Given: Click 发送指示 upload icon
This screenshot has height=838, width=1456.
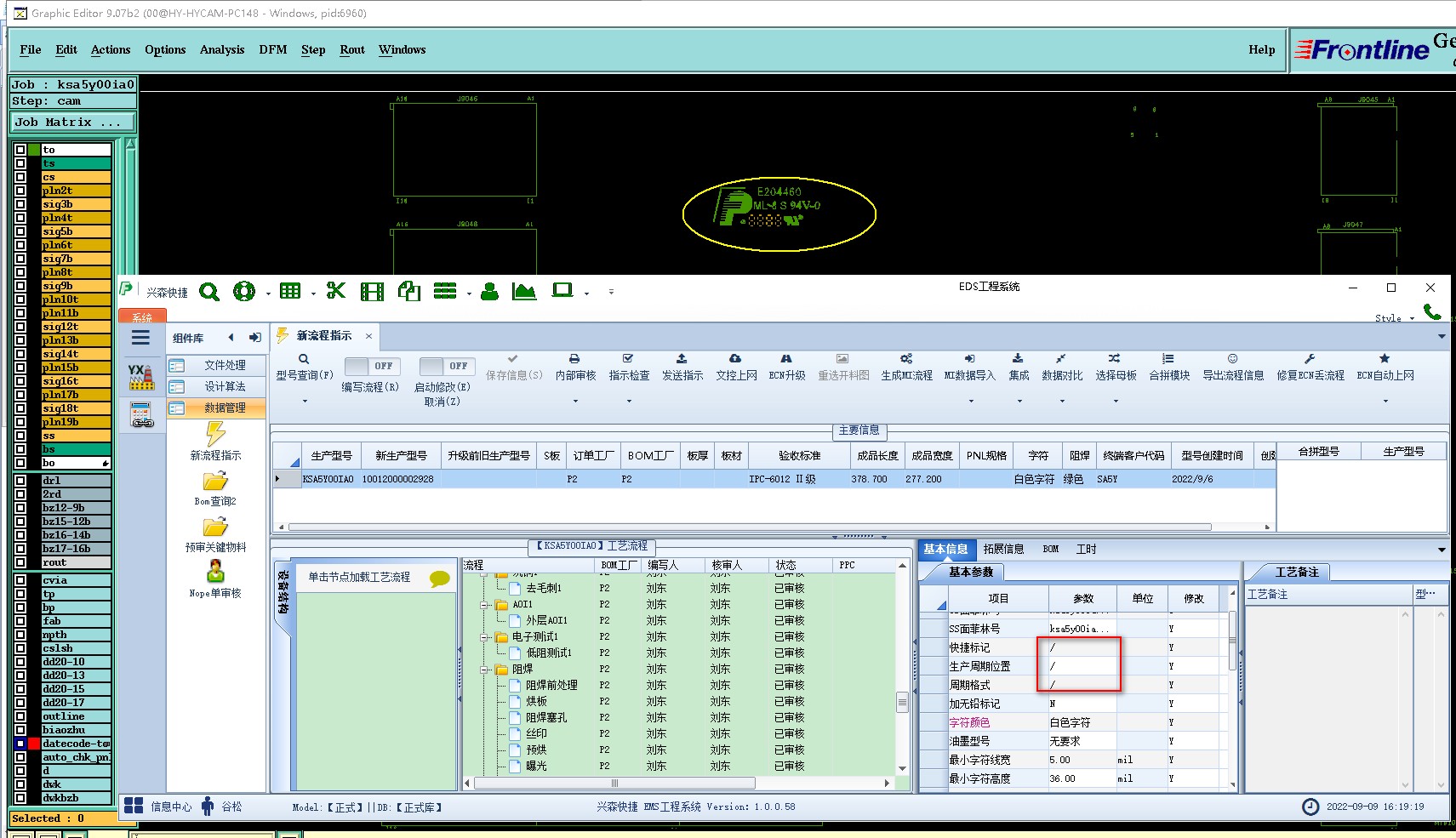Looking at the screenshot, I should pyautogui.click(x=682, y=359).
